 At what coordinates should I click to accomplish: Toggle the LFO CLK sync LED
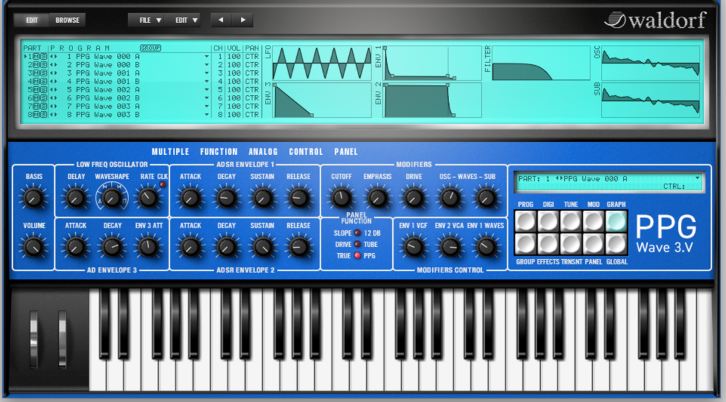[163, 184]
